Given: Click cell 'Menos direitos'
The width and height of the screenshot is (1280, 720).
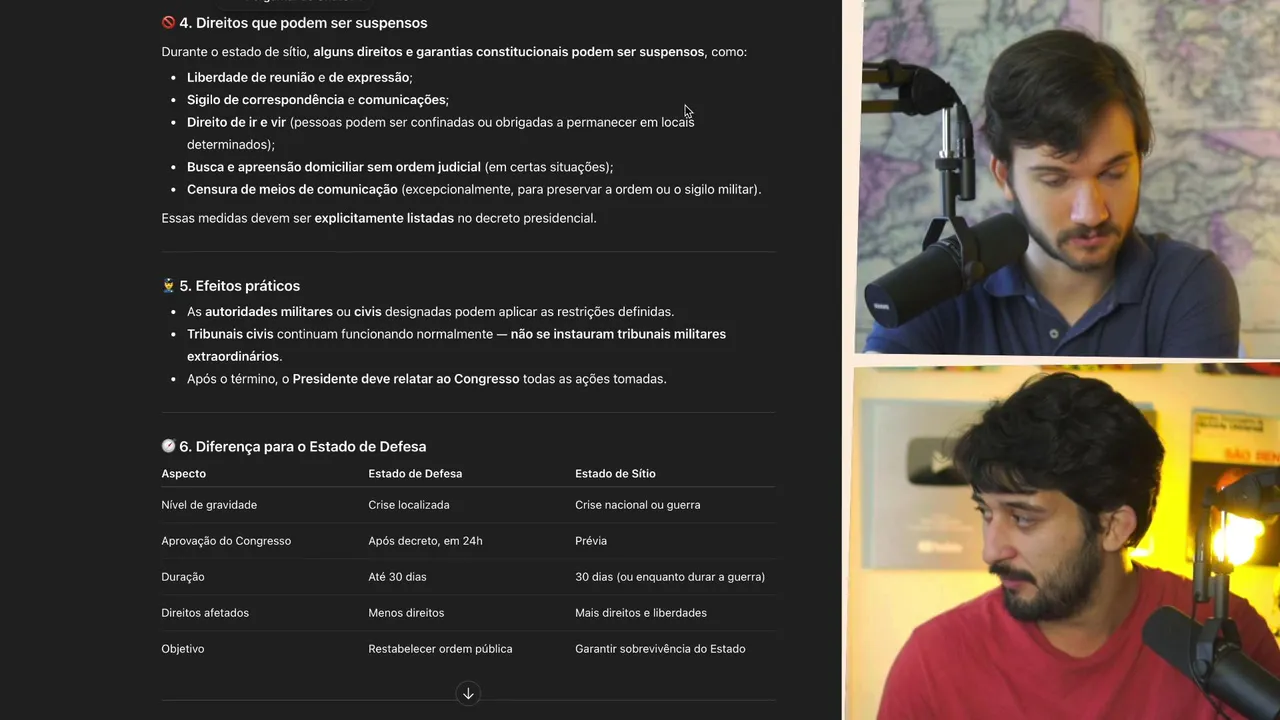Looking at the screenshot, I should 406,613.
